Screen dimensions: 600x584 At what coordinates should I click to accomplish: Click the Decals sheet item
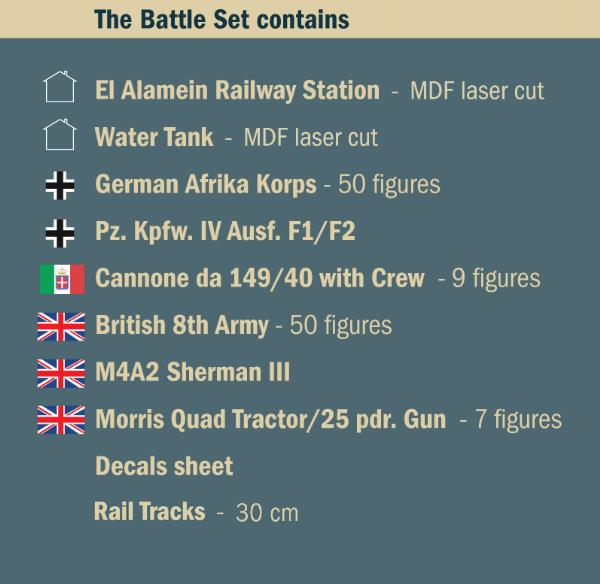click(x=164, y=466)
